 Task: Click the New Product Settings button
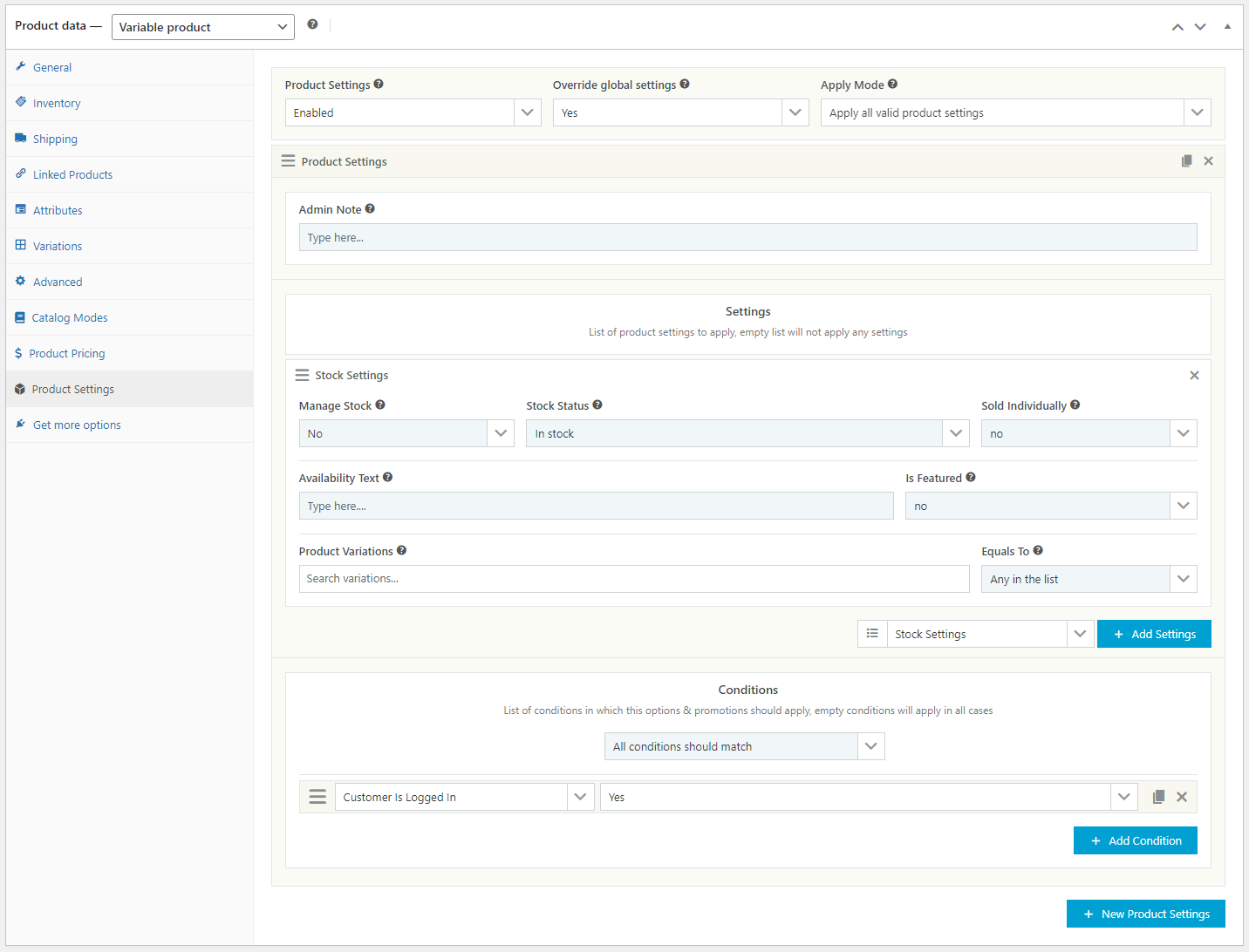pyautogui.click(x=1145, y=913)
